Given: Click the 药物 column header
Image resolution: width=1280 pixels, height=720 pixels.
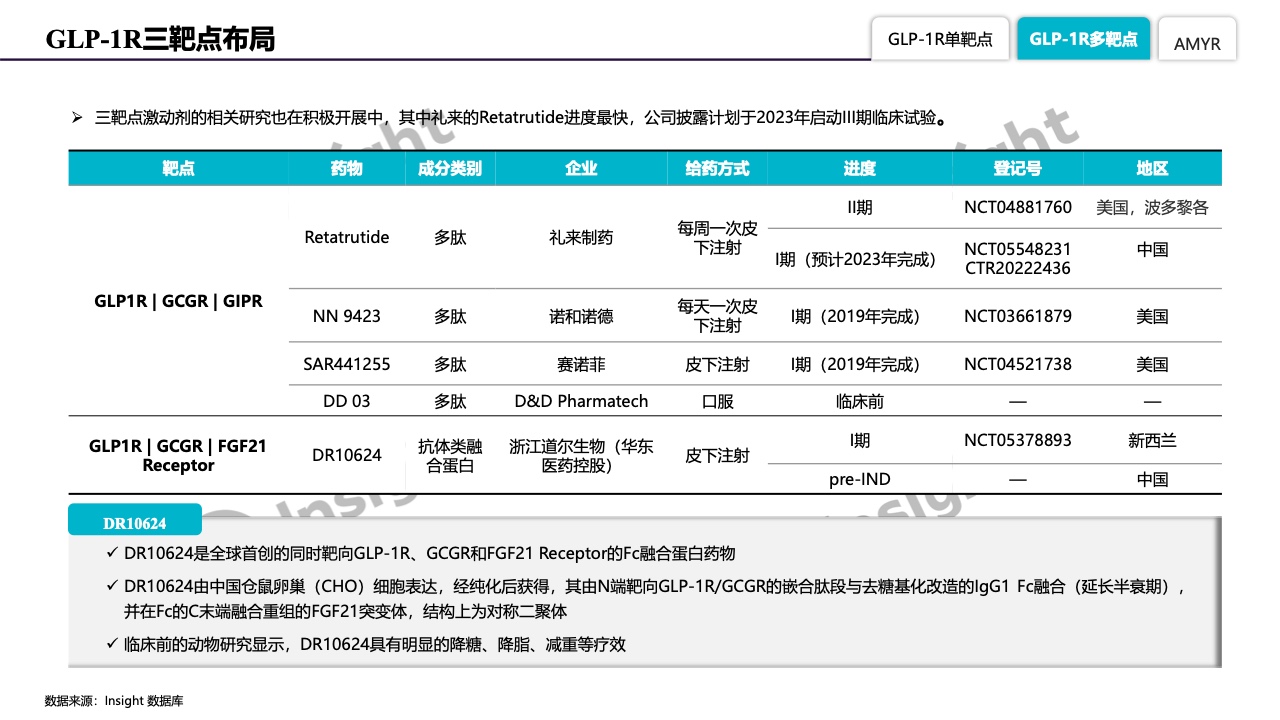Looking at the screenshot, I should pos(346,168).
